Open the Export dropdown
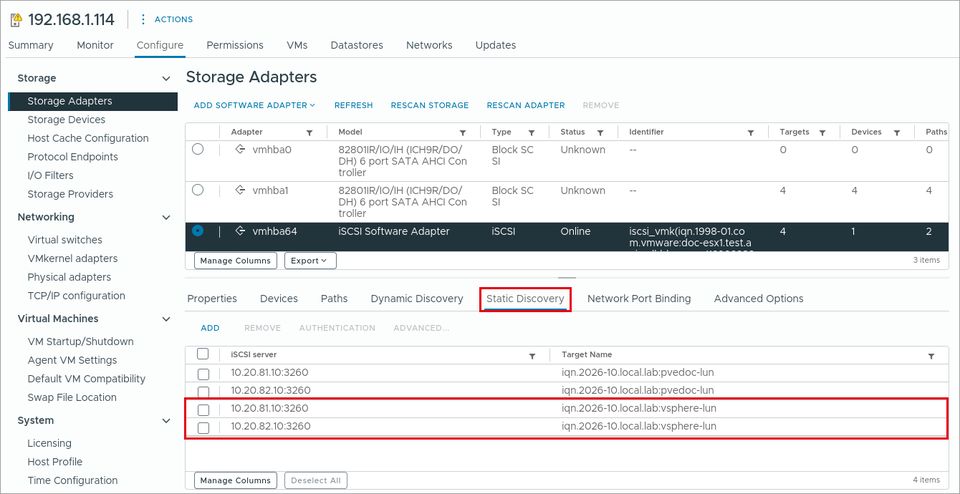Image resolution: width=960 pixels, height=494 pixels. pyautogui.click(x=310, y=261)
